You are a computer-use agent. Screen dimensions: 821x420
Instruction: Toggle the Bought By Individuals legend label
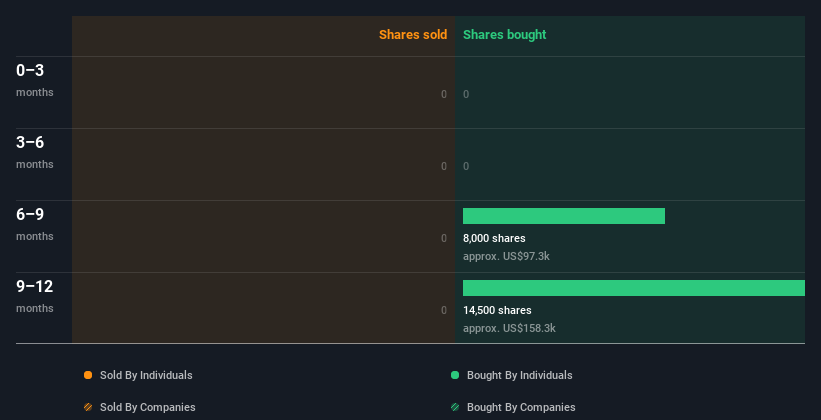pyautogui.click(x=519, y=375)
